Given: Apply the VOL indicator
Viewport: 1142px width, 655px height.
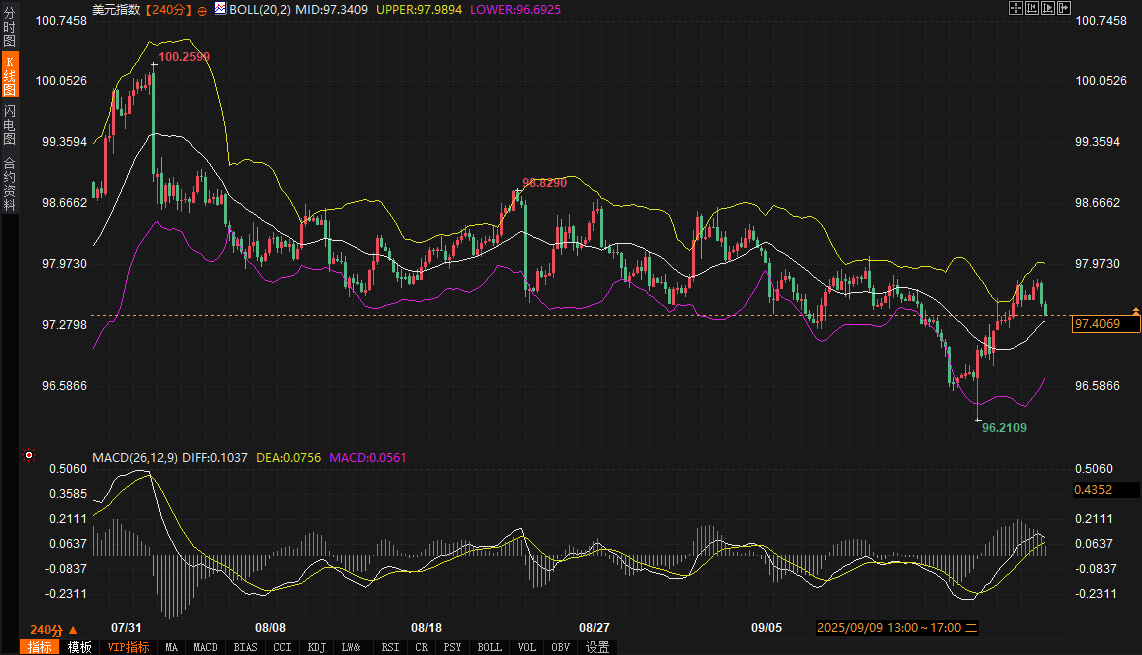Looking at the screenshot, I should (x=527, y=647).
